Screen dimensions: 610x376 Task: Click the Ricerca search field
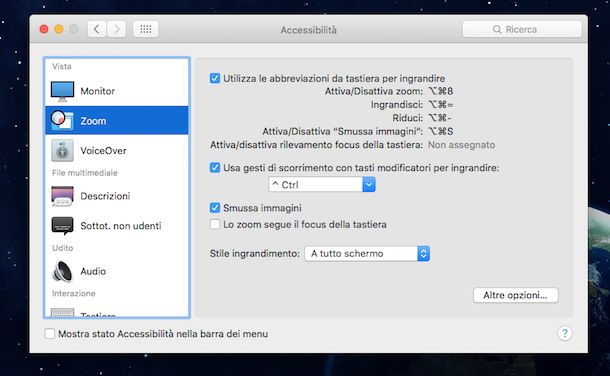[522, 29]
